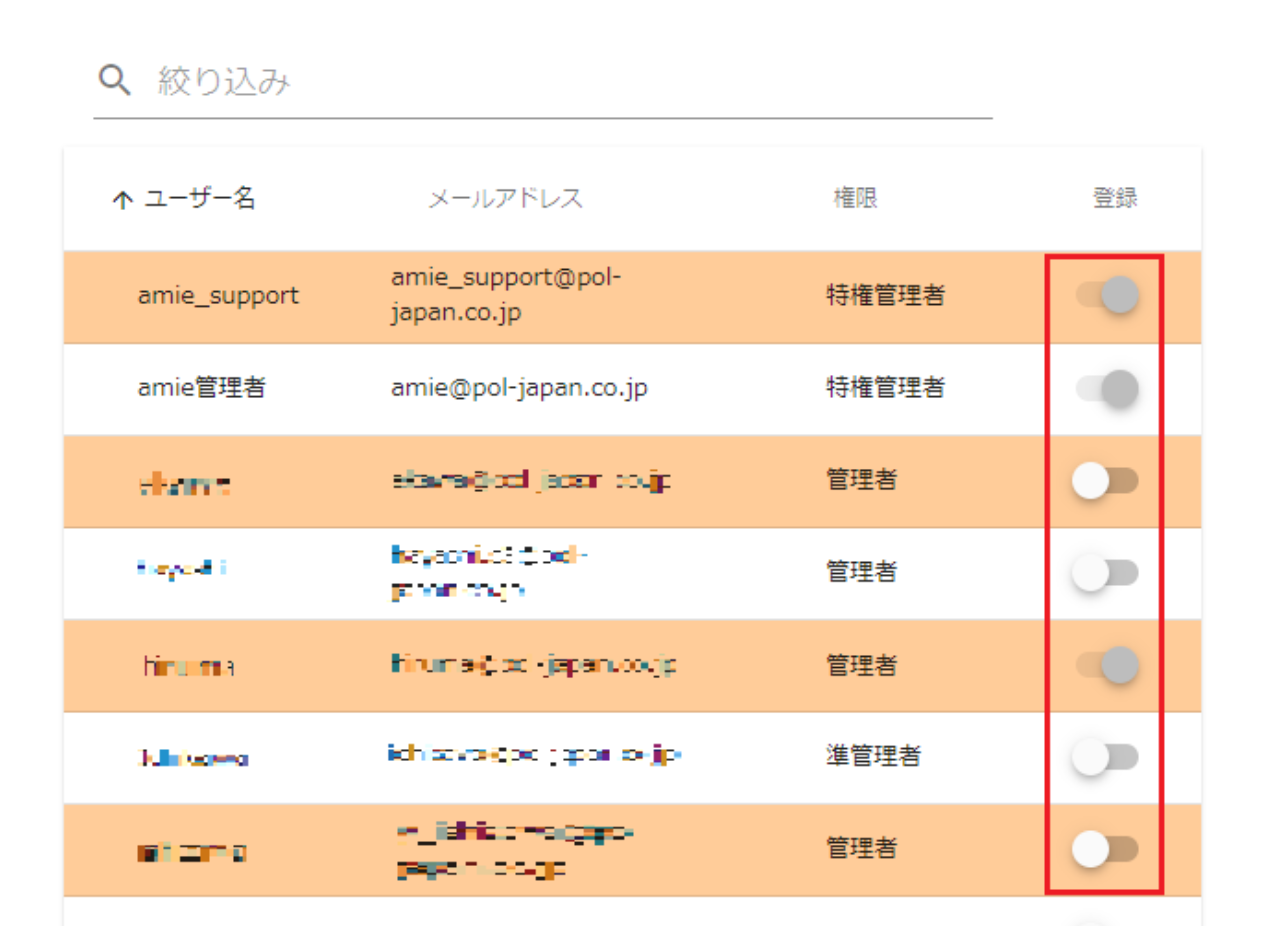Enable the switch in the fourth user row

click(1104, 573)
